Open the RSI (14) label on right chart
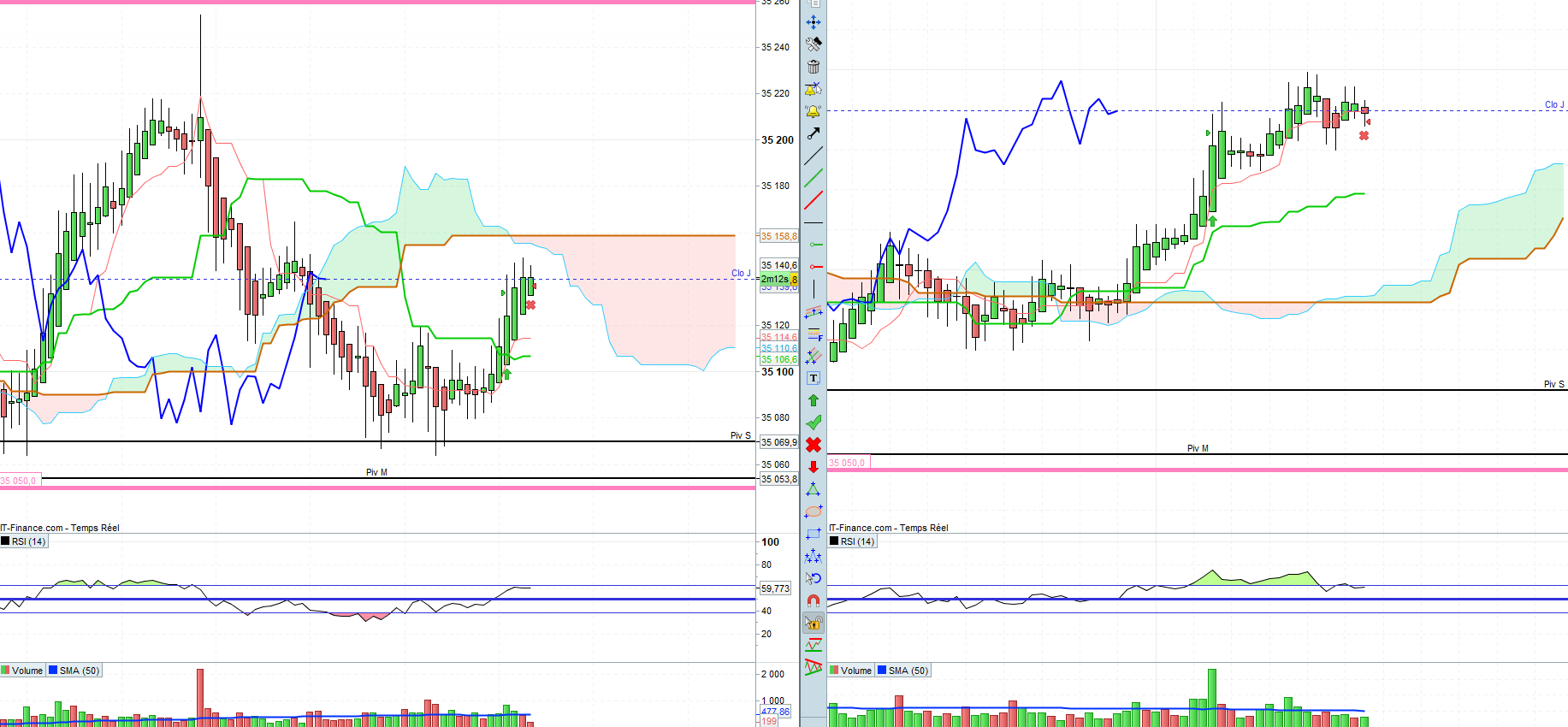The height and width of the screenshot is (727, 1568). coord(852,541)
